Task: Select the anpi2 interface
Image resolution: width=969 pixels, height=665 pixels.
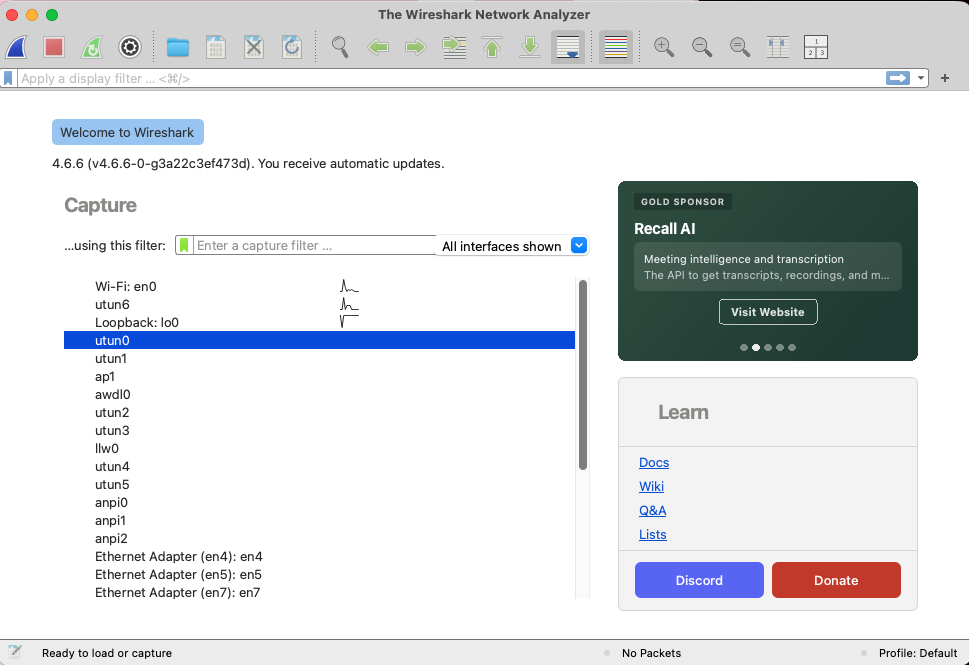Action: tap(319, 538)
